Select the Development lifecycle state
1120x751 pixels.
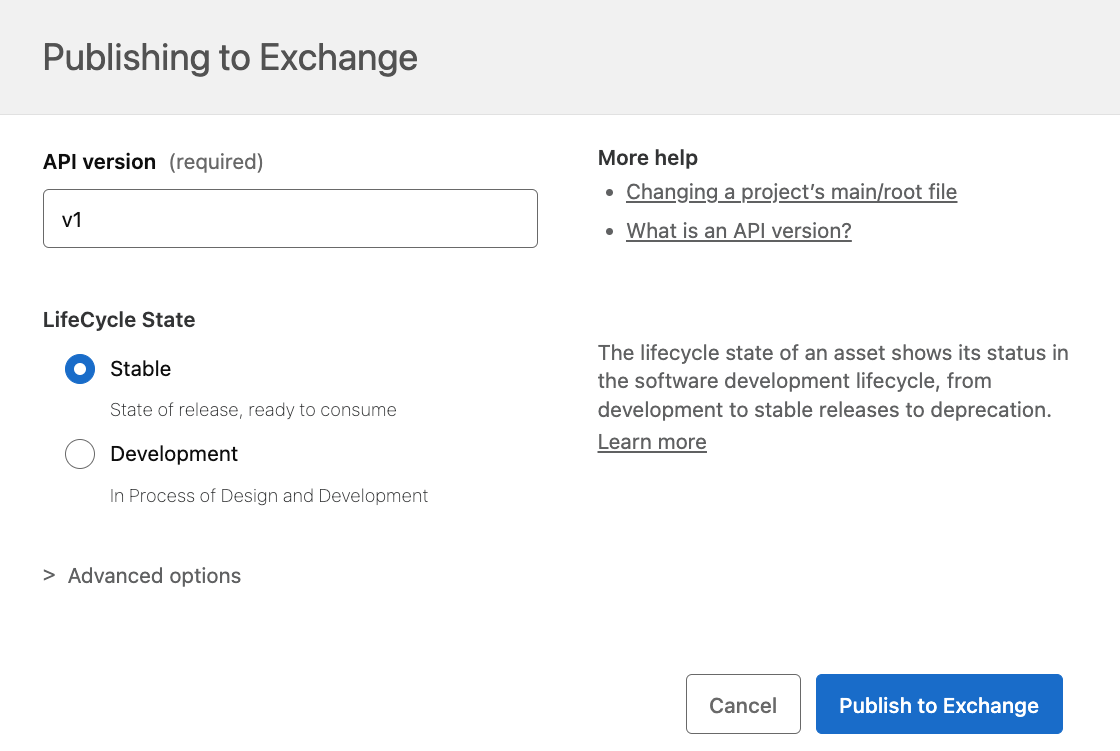coord(79,454)
